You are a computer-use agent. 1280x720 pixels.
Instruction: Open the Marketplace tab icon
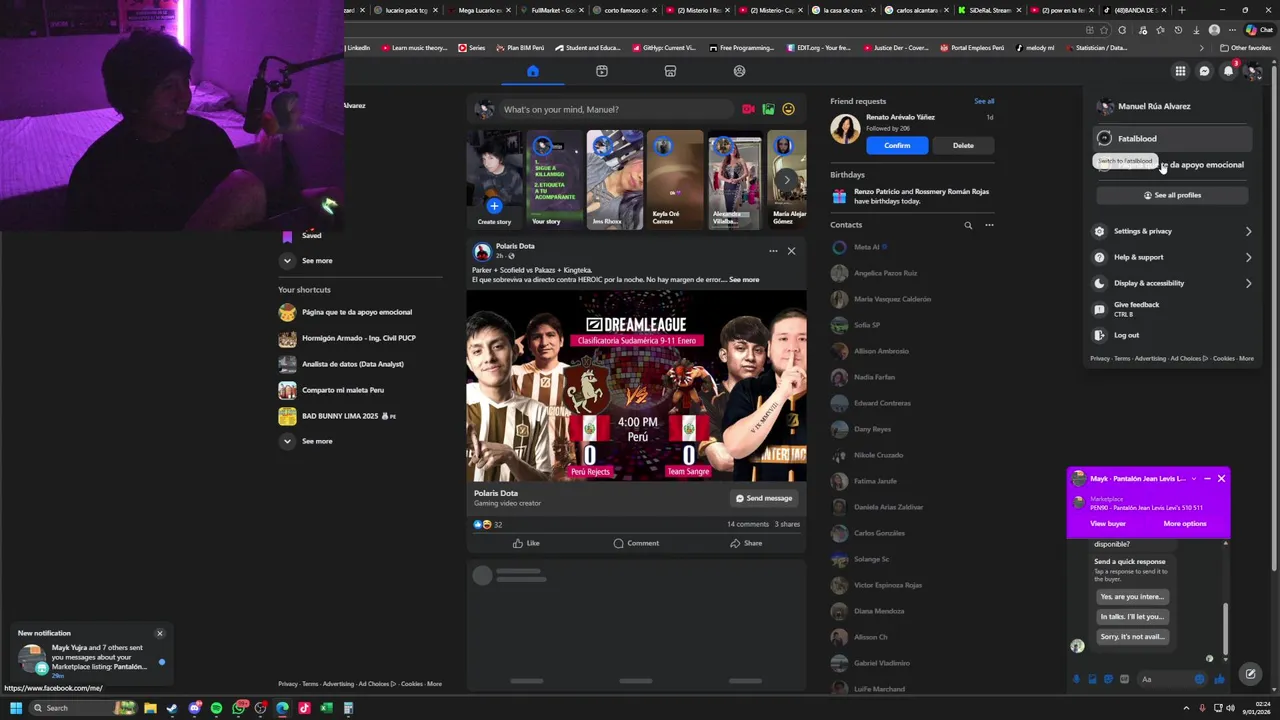point(670,71)
